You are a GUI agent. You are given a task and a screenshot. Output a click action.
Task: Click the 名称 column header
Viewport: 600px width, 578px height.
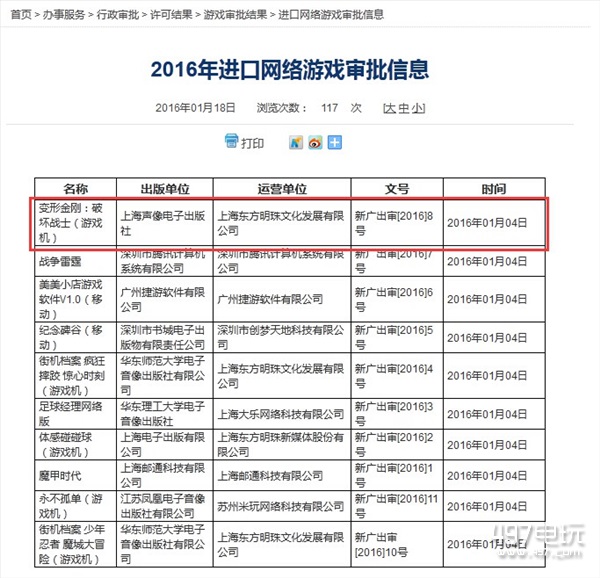pos(75,189)
